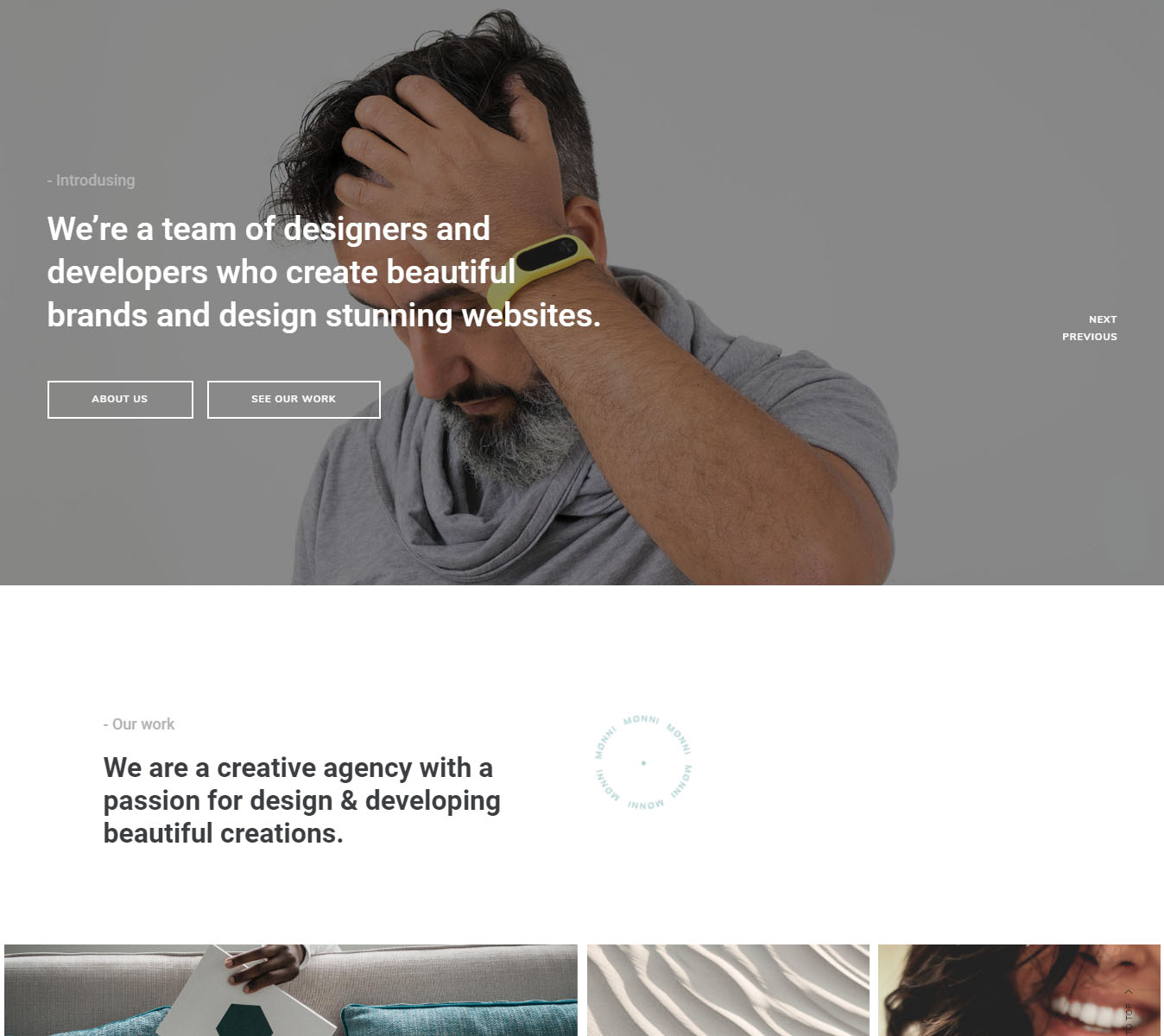Click the 'We are a creative agency' heading
1164x1036 pixels.
301,800
